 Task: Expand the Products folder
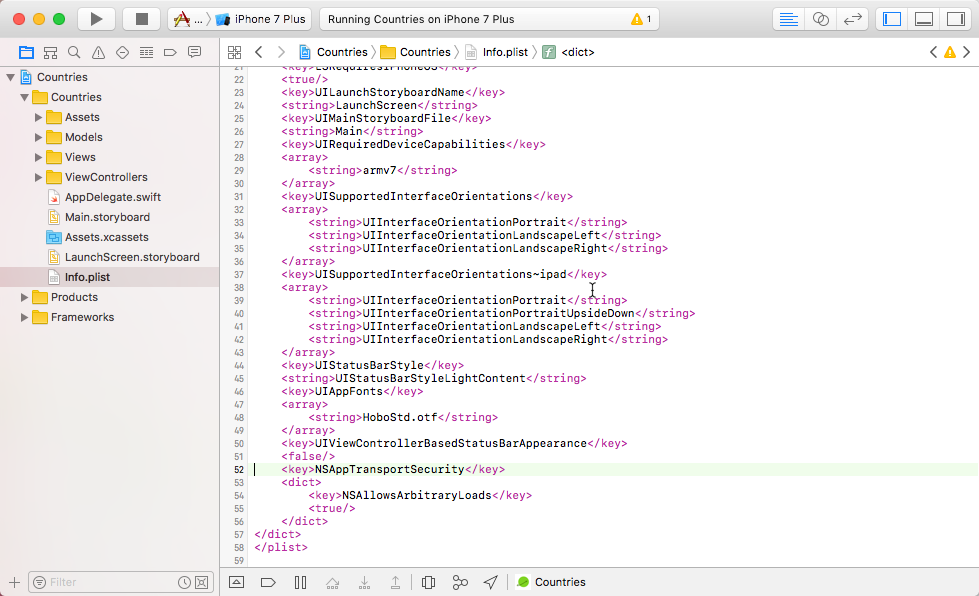(24, 297)
